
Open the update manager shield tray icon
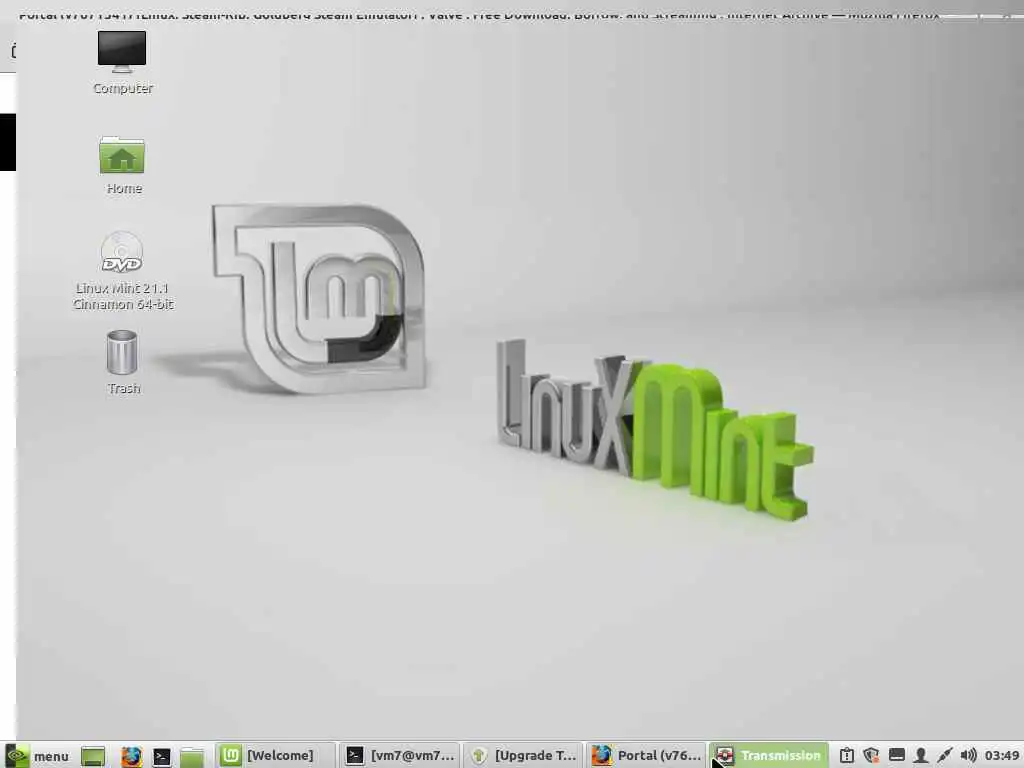(871, 756)
